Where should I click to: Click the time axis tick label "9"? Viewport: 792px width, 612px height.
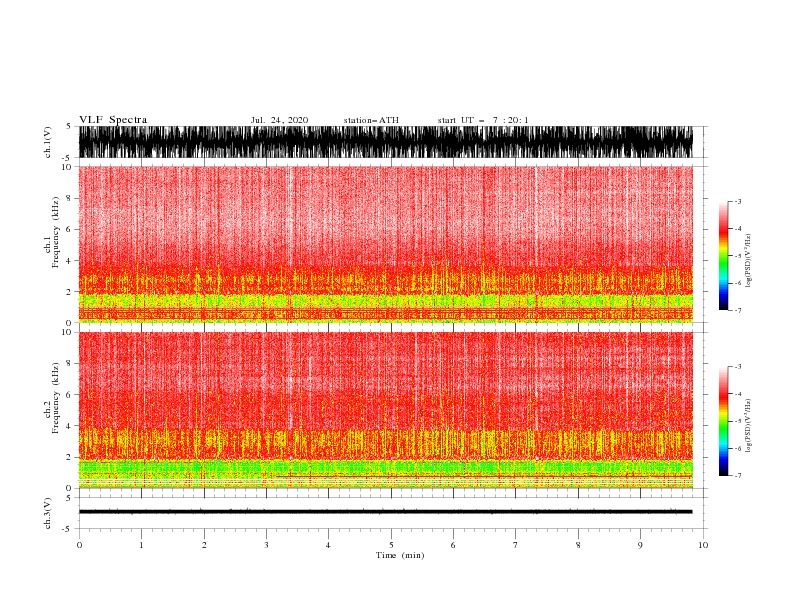coord(640,545)
